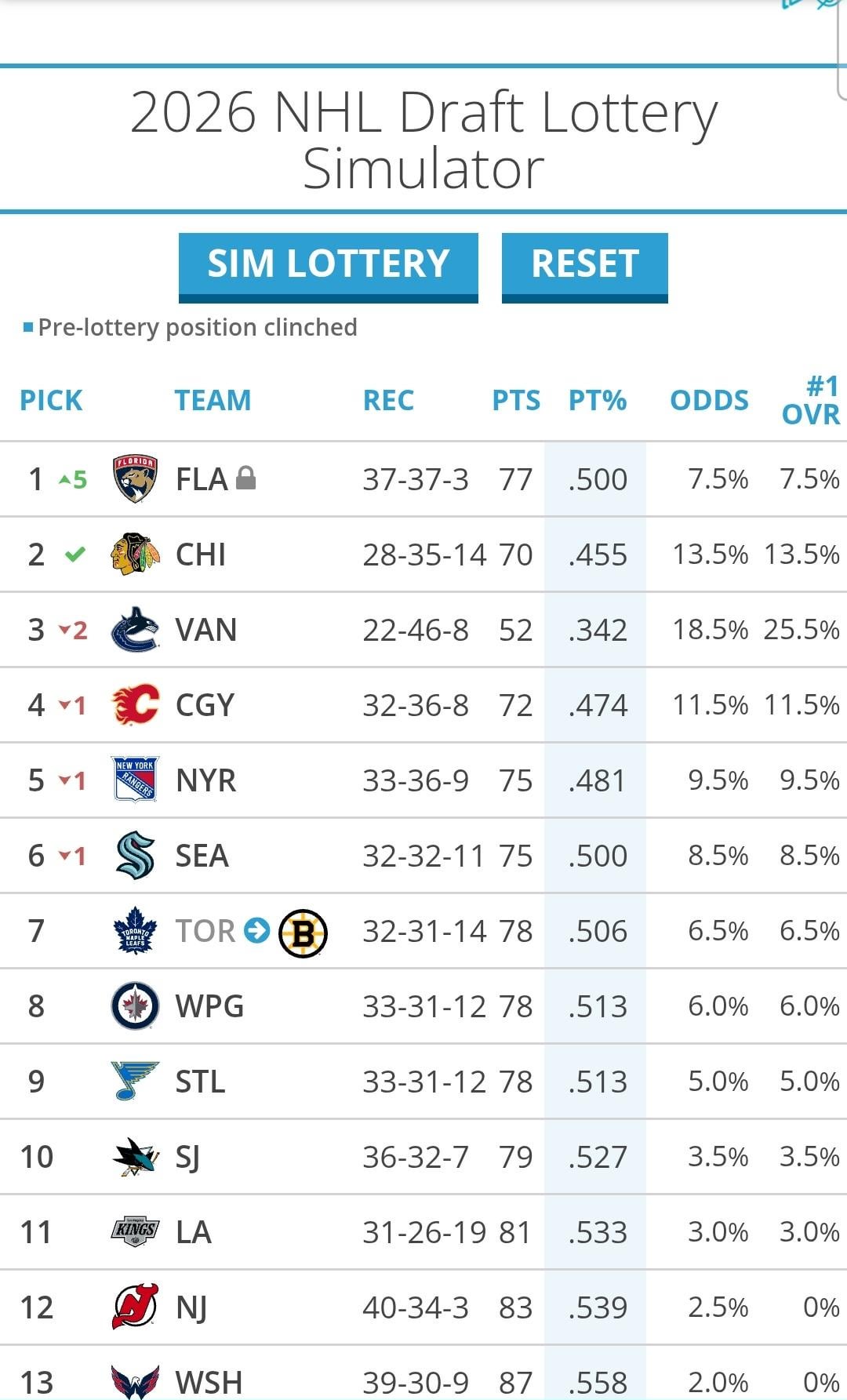Click the Vancouver Canucks logo
847x1400 pixels.
pyautogui.click(x=135, y=629)
